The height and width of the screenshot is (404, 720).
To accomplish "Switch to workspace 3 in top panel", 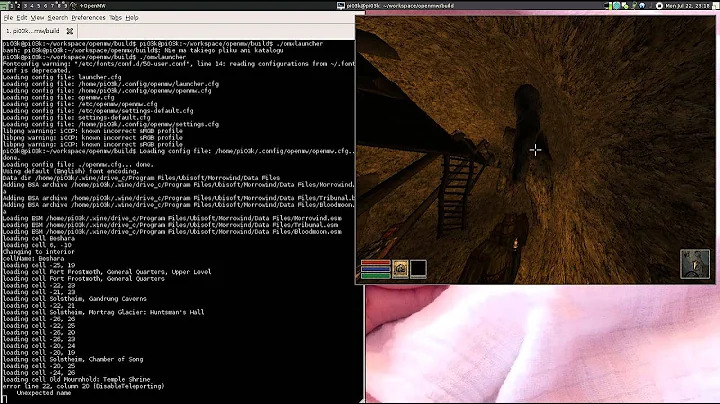I will (x=25, y=6).
